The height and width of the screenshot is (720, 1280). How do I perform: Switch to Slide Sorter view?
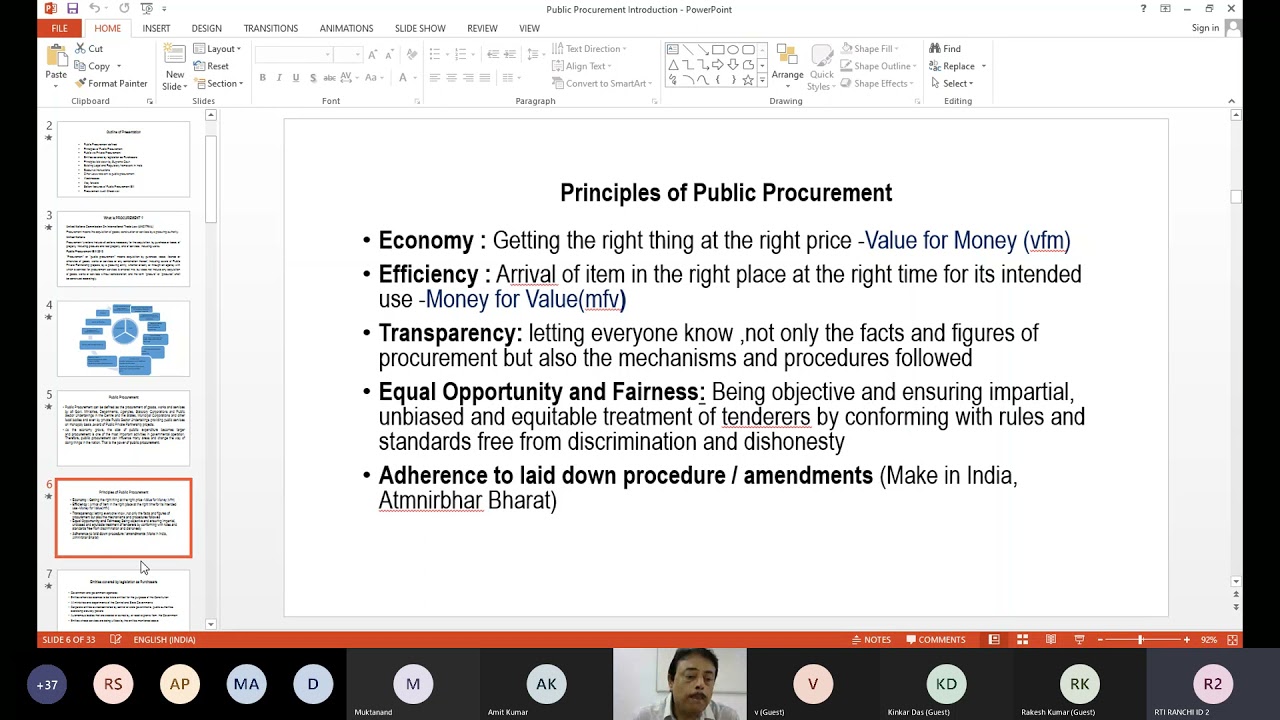1022,640
